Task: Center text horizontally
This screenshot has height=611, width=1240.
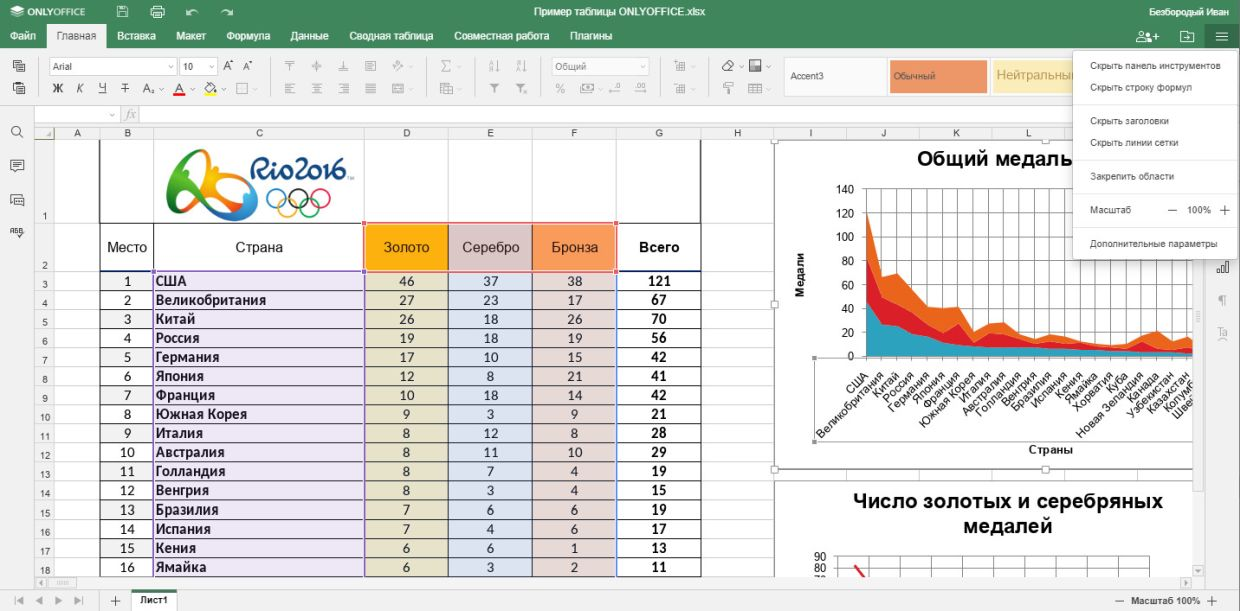Action: pyautogui.click(x=317, y=88)
